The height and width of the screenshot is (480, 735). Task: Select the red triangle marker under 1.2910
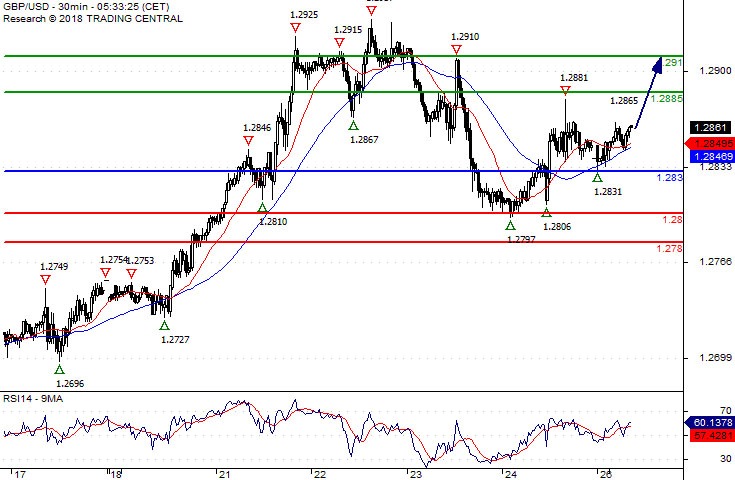click(457, 50)
